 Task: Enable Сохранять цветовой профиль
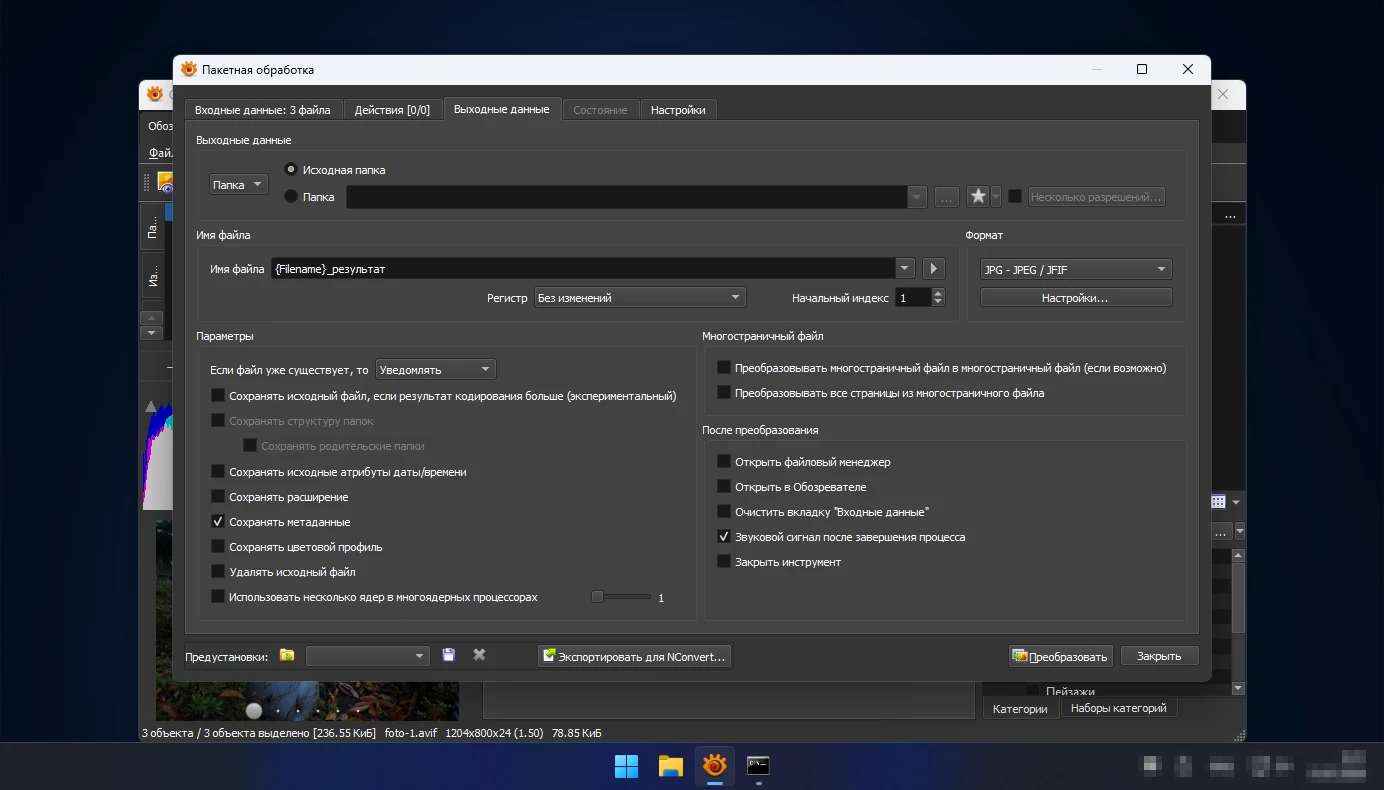tap(218, 547)
